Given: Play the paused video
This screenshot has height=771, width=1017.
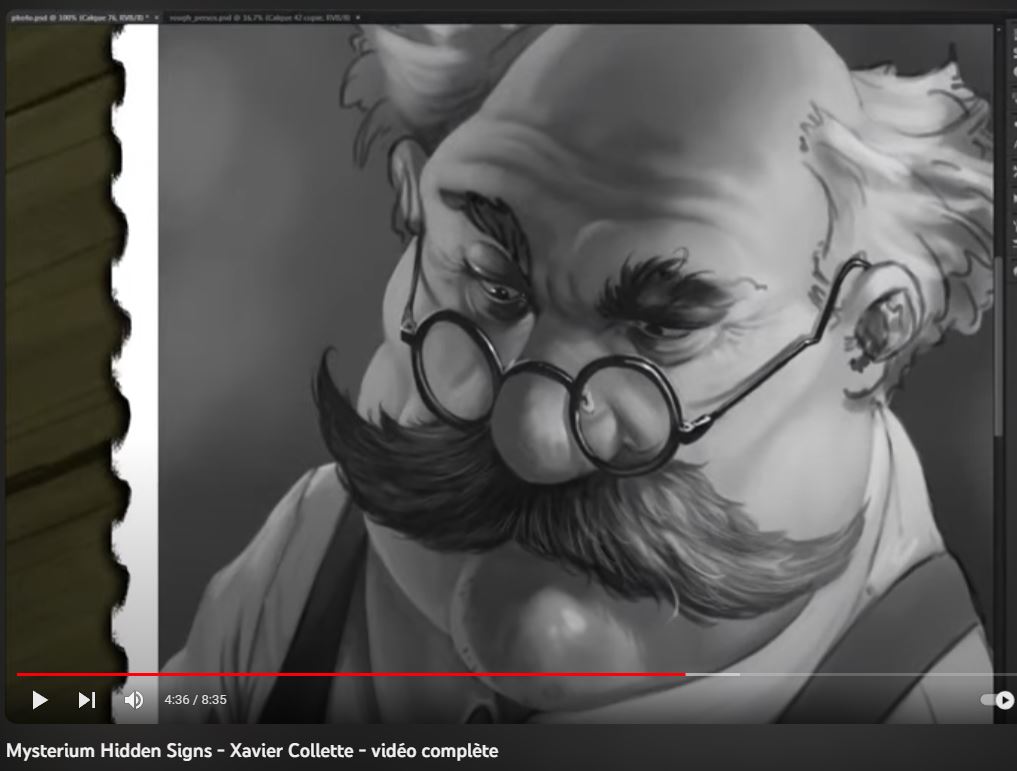Looking at the screenshot, I should pyautogui.click(x=40, y=700).
